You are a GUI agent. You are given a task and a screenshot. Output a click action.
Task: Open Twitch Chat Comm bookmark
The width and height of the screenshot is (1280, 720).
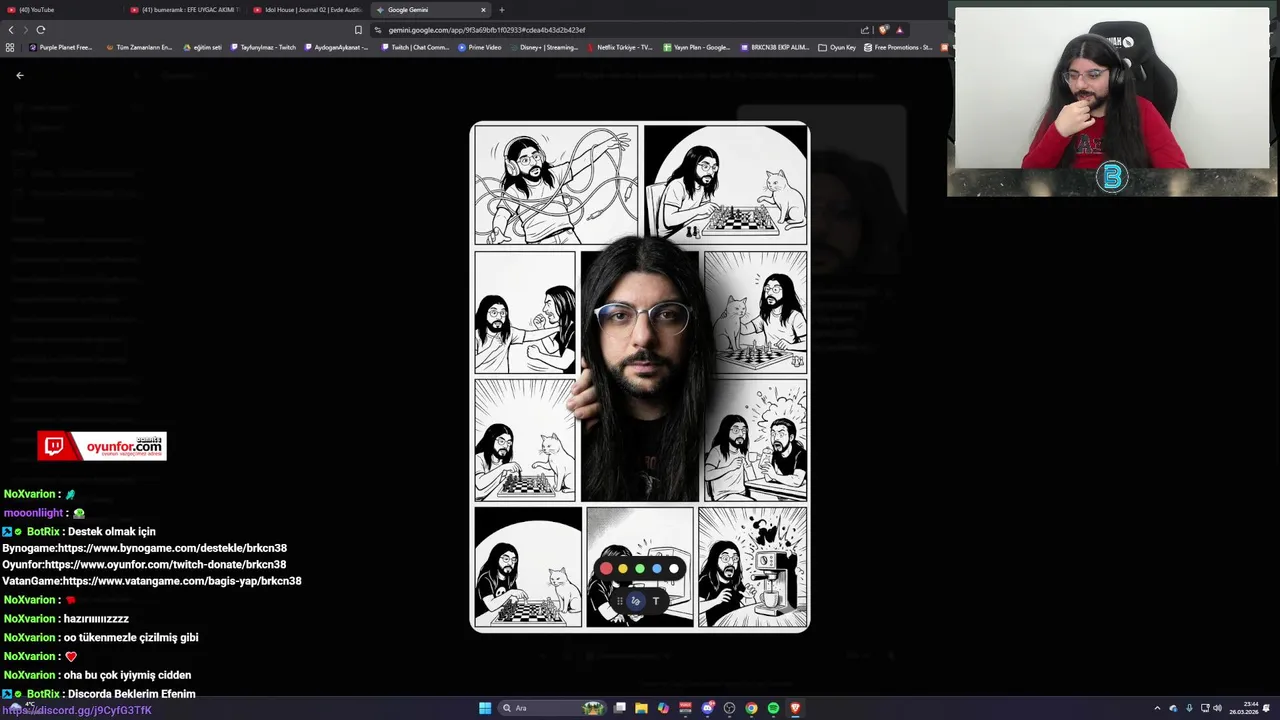coord(415,47)
